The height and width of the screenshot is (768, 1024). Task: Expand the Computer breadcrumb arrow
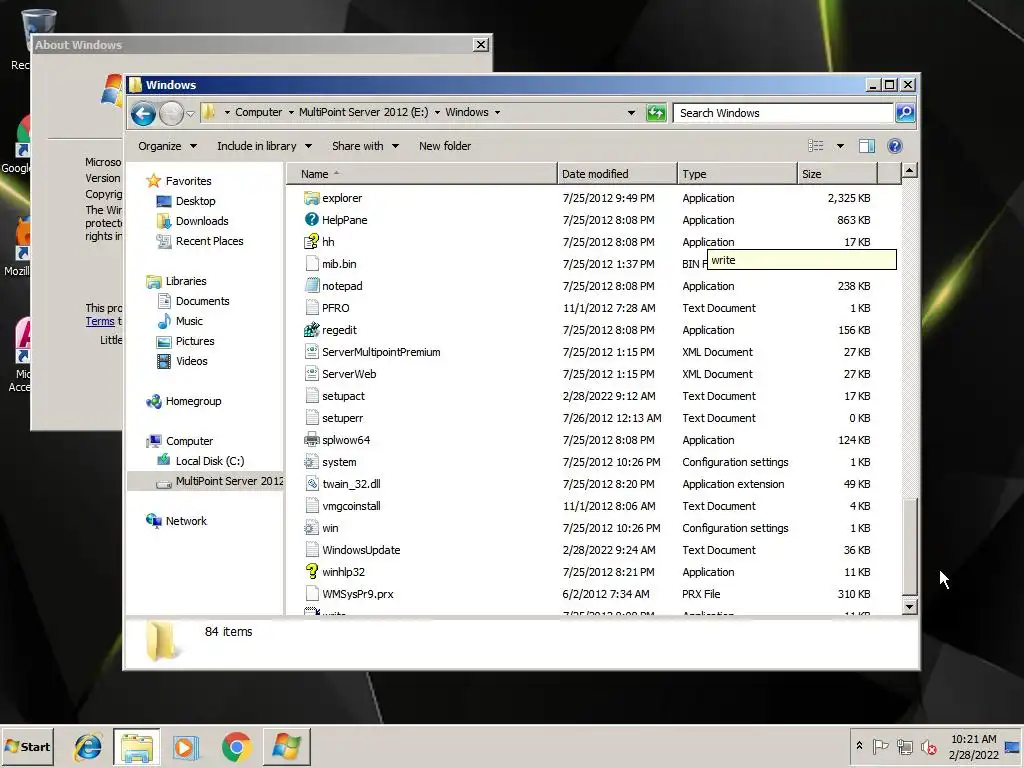291,112
